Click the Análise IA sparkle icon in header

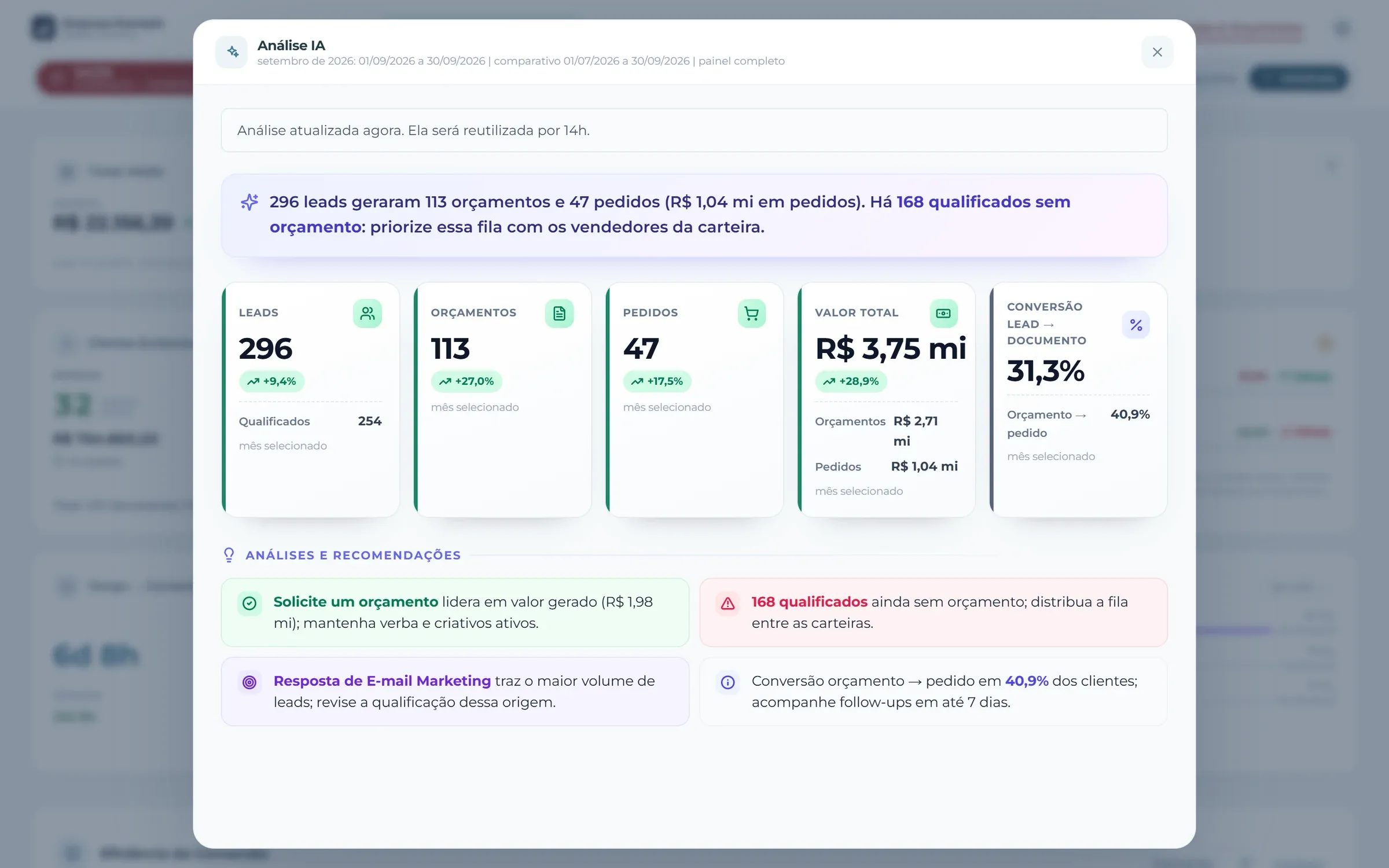tap(232, 52)
